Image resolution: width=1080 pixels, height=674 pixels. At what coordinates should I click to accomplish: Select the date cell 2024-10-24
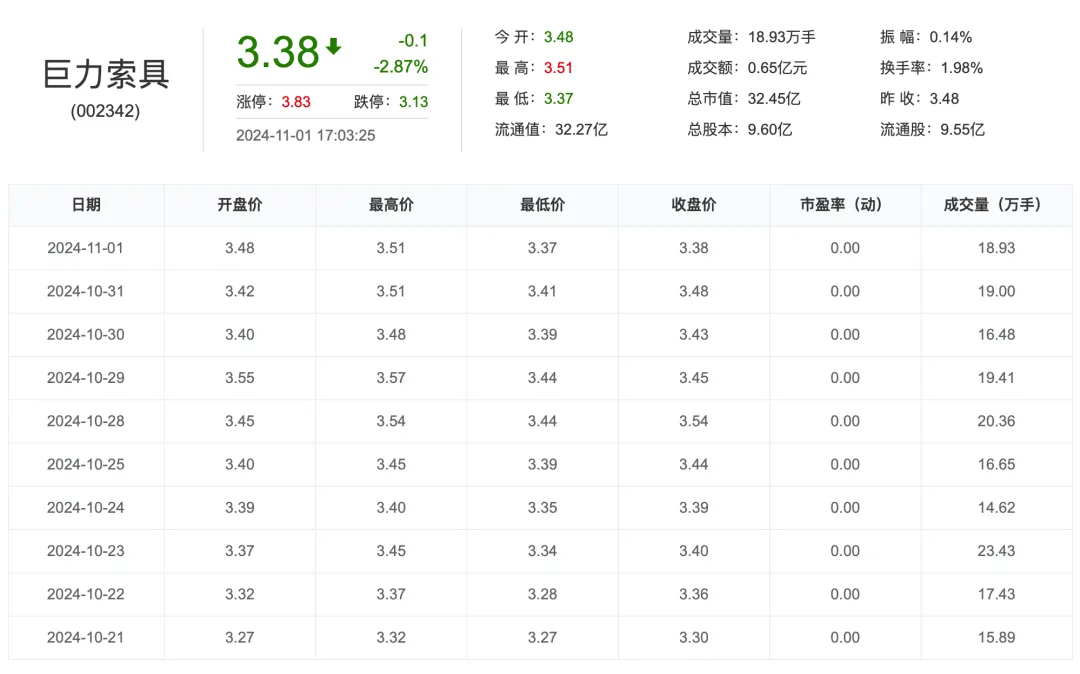click(85, 507)
